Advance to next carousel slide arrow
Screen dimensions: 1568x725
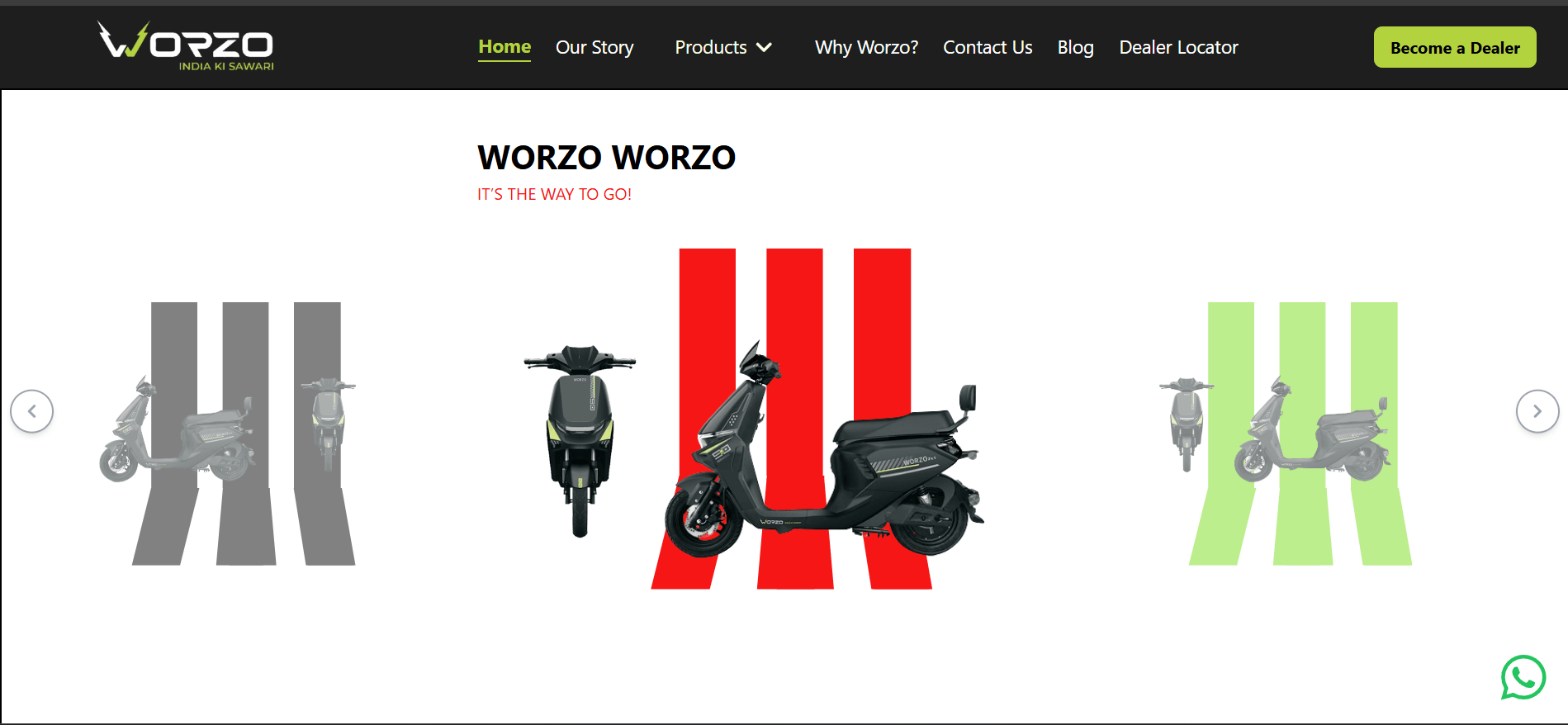1537,411
